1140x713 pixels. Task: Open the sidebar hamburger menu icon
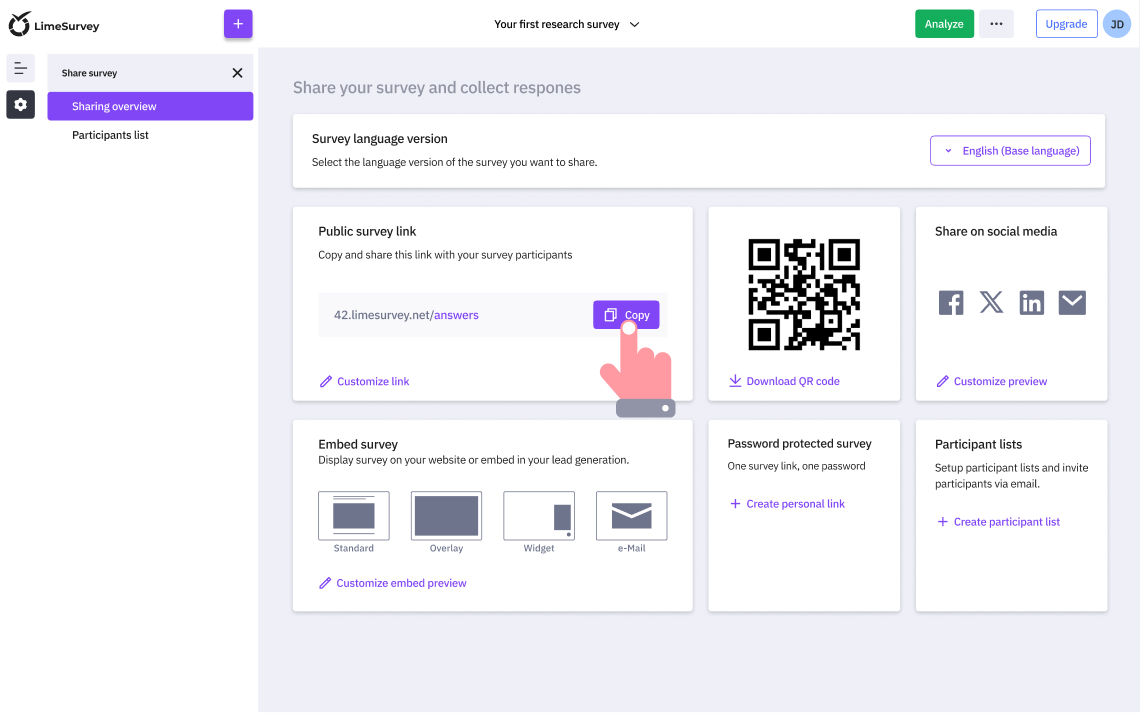coord(20,68)
